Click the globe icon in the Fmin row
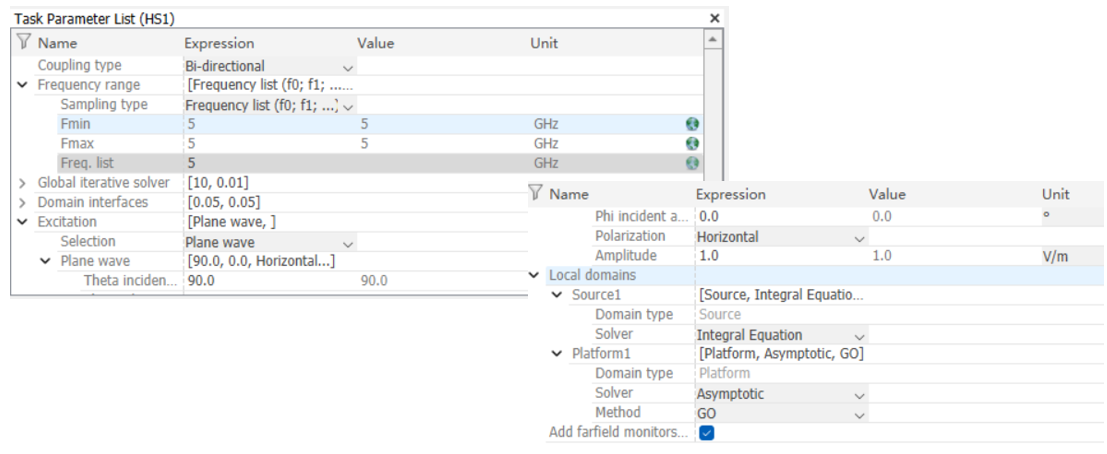This screenshot has height=454, width=1107. (692, 124)
